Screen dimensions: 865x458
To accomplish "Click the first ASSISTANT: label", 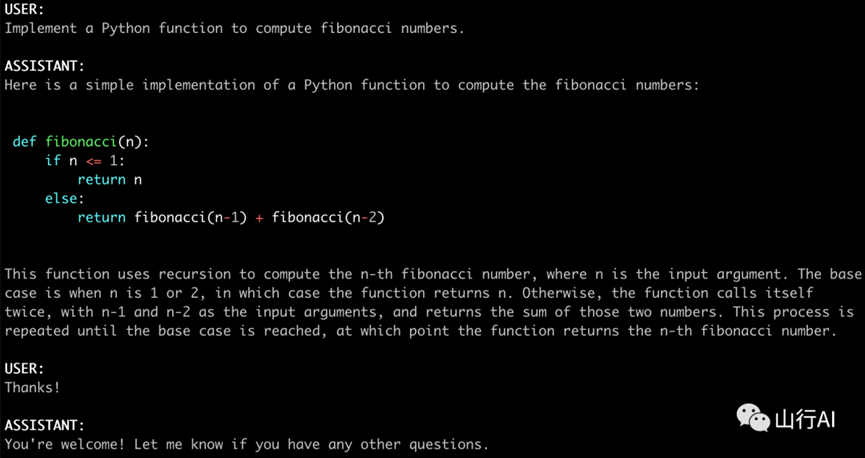I will pyautogui.click(x=44, y=65).
